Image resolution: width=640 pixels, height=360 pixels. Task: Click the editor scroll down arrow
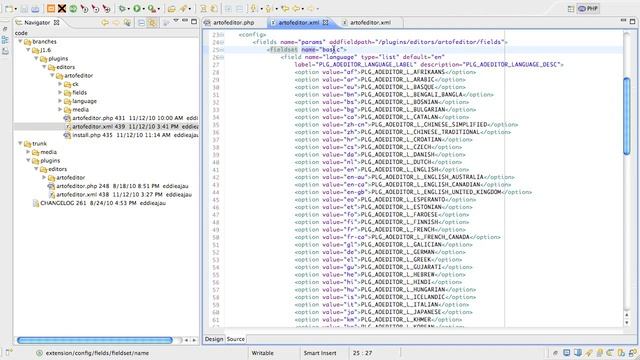coord(627,323)
